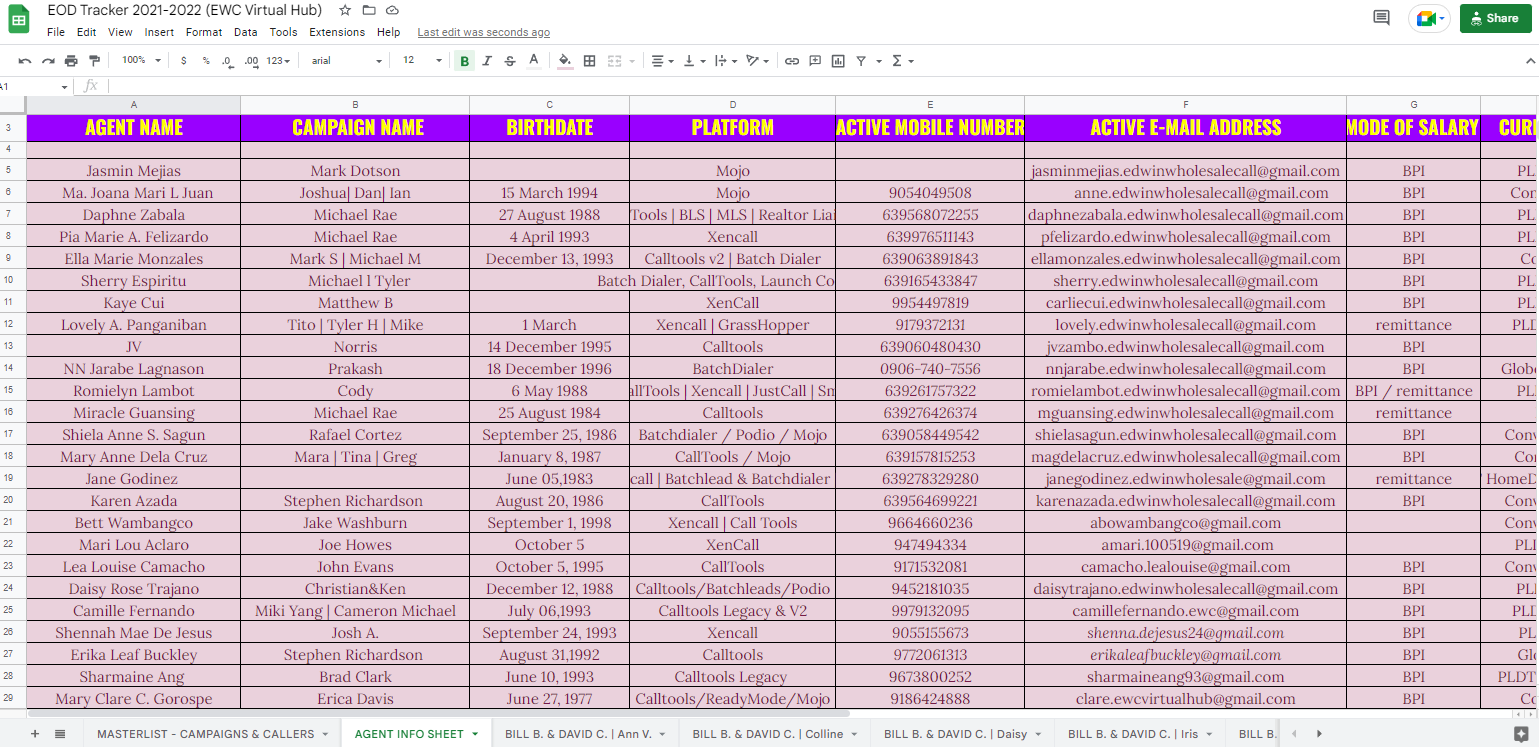Open the Format menu
Screen dimensions: 1539x747
pyautogui.click(x=204, y=32)
